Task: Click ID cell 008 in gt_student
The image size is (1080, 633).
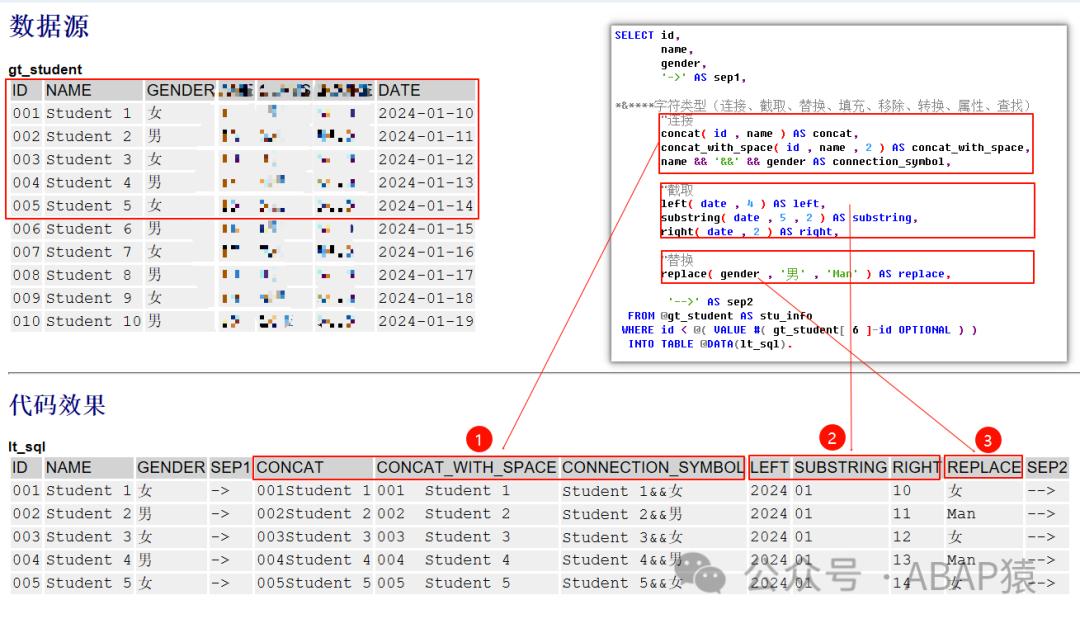Action: tap(26, 275)
